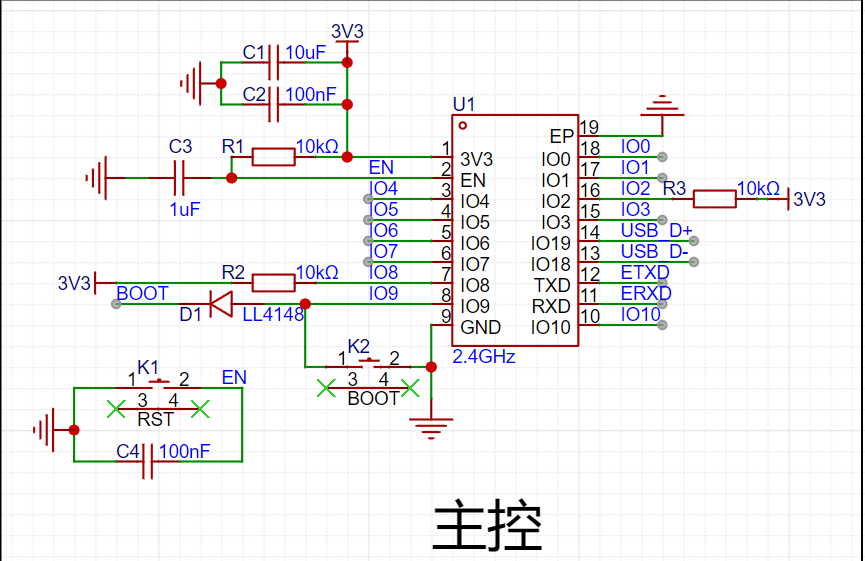Click the 1uF value of C3

click(185, 210)
